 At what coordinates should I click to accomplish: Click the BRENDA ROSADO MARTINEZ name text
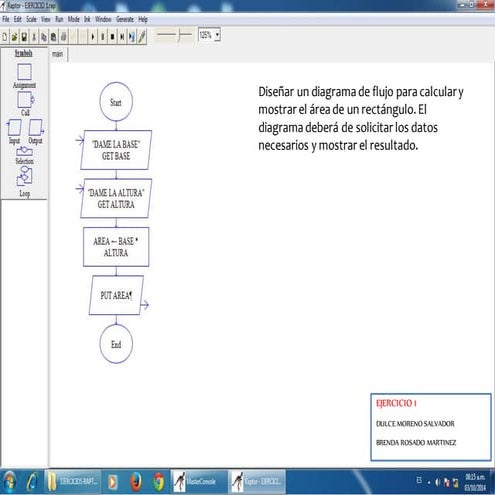point(416,443)
